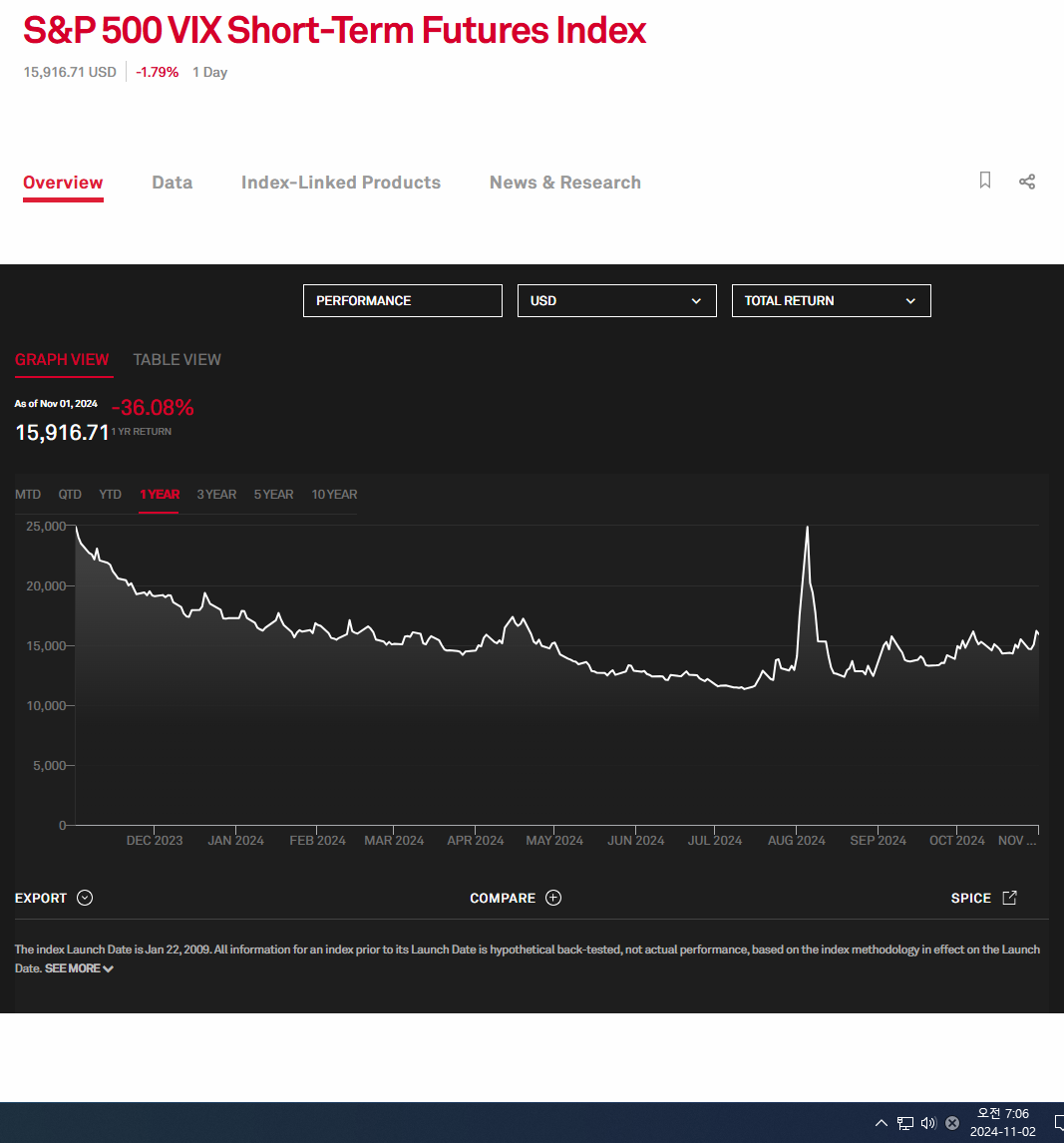Expand disclaimer with SEE MORE

79,968
